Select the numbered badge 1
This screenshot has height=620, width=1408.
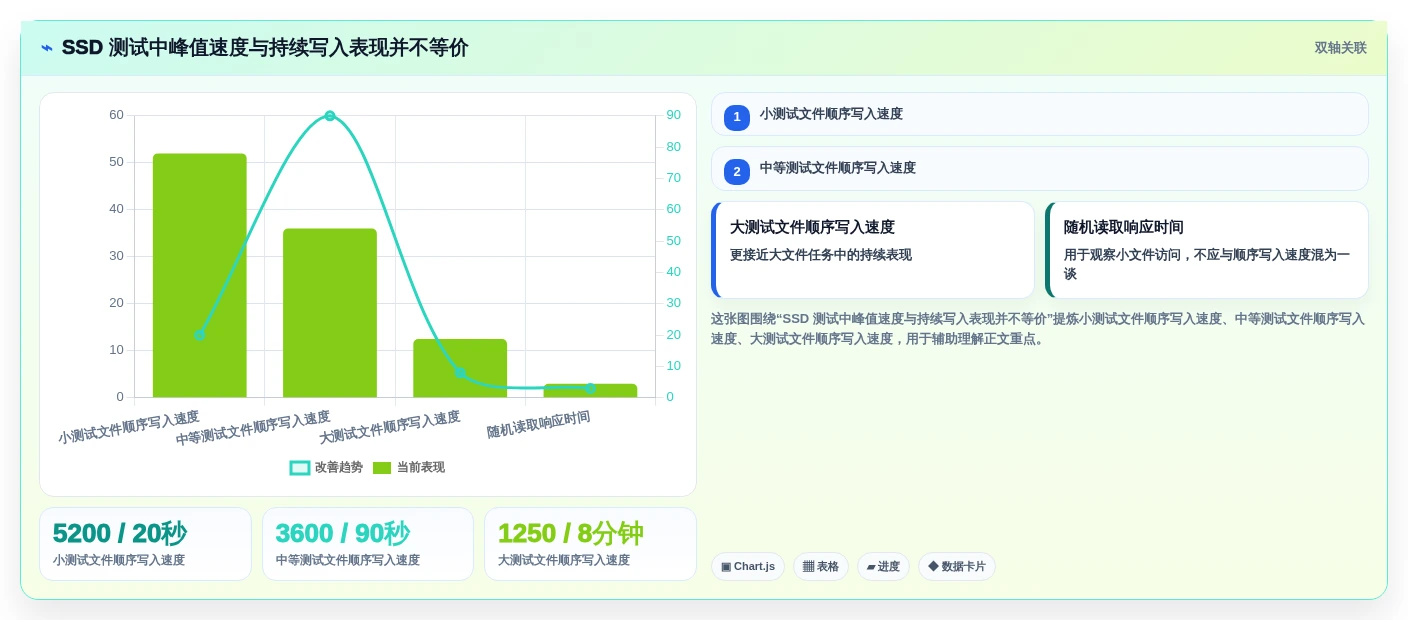737,117
